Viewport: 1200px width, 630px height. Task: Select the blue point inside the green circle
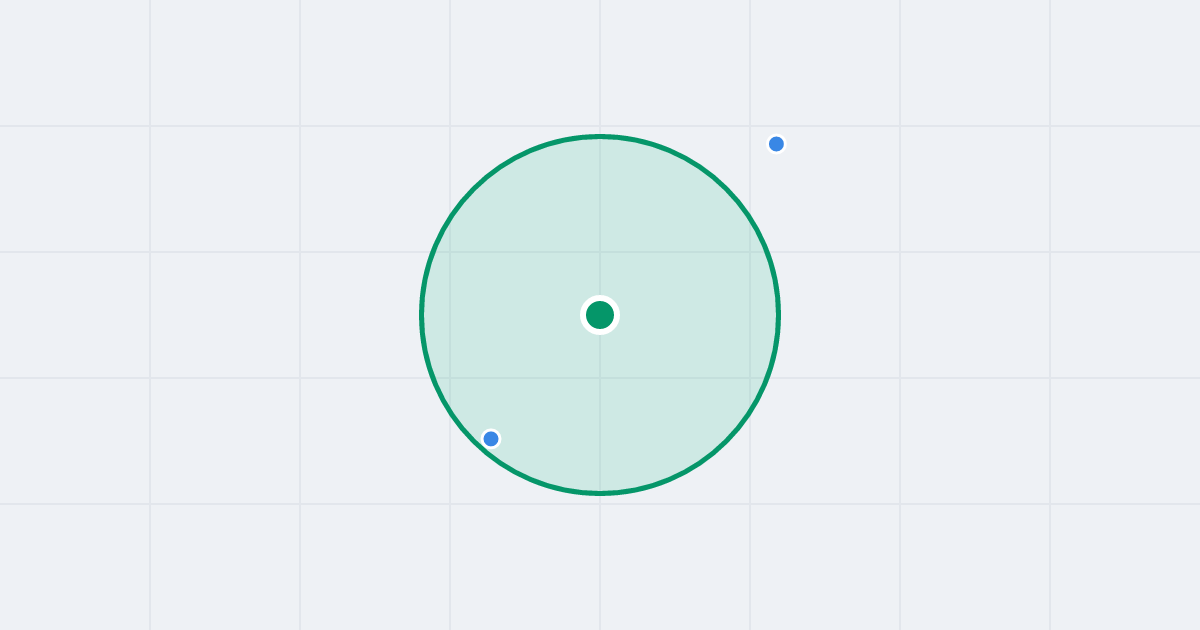pos(491,439)
